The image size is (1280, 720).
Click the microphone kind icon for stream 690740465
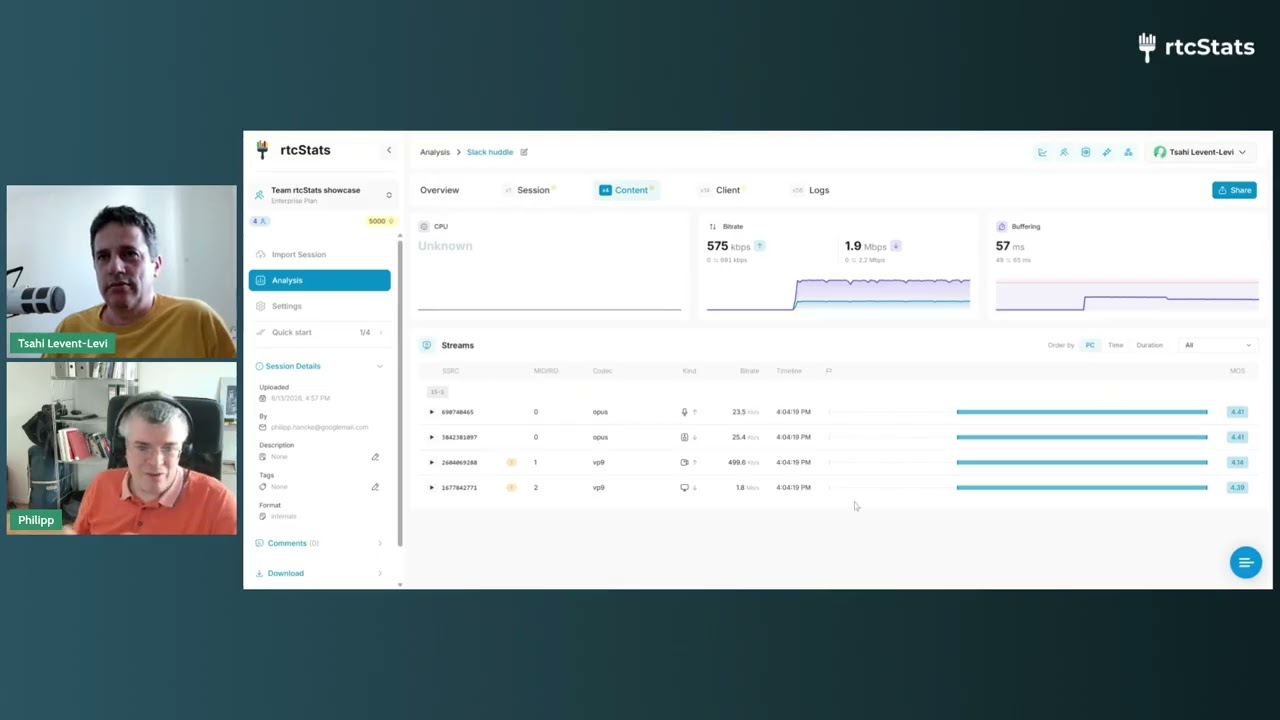(x=685, y=412)
